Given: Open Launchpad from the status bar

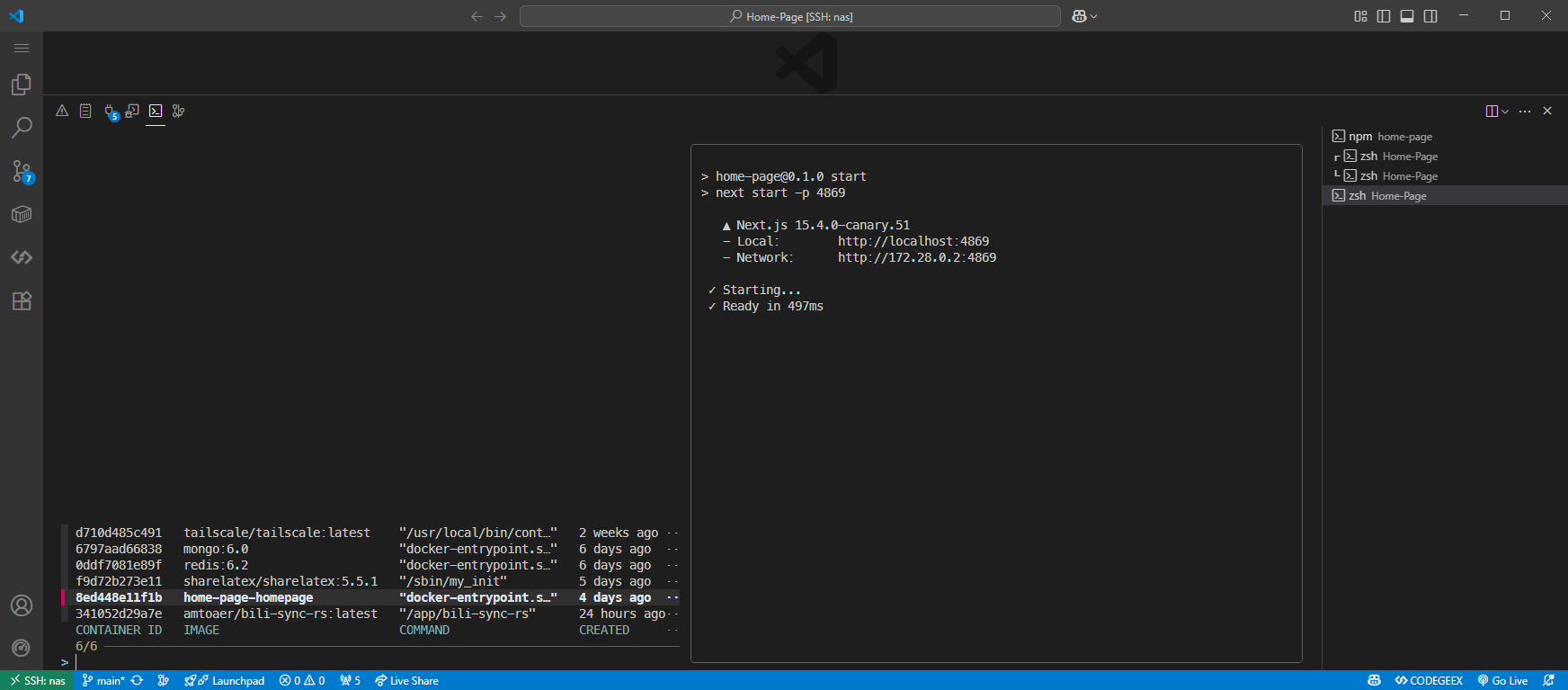Looking at the screenshot, I should pyautogui.click(x=225, y=680).
